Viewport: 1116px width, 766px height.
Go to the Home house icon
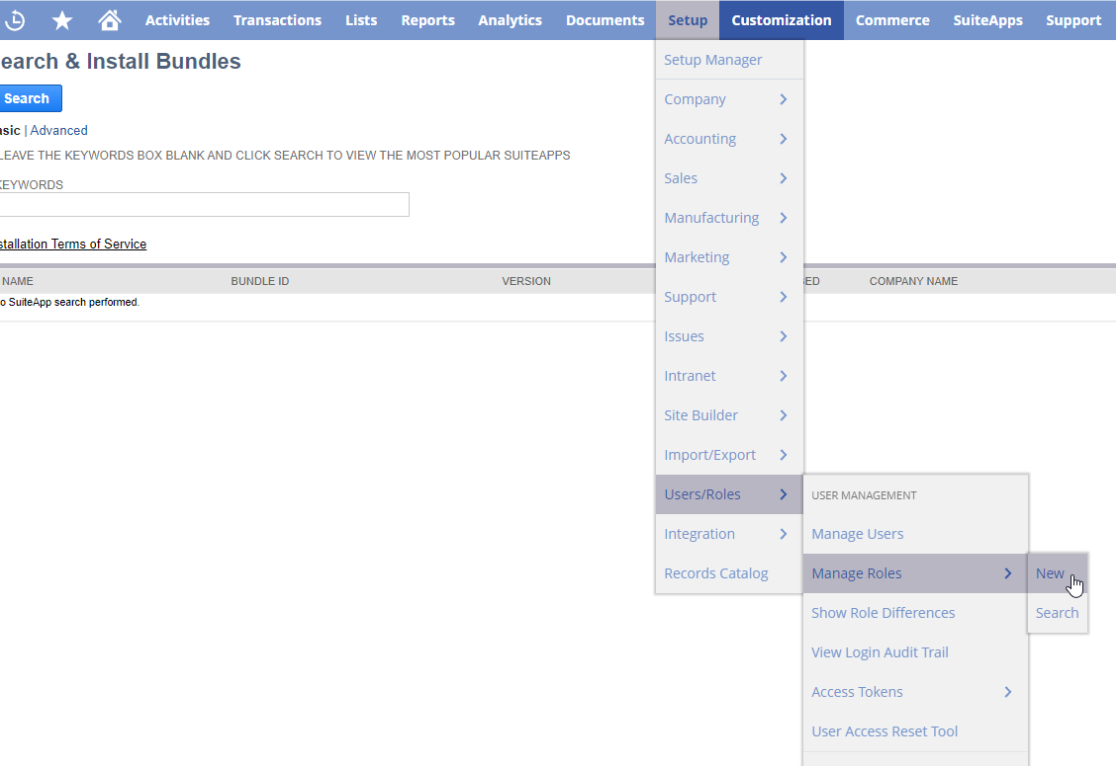coord(110,20)
